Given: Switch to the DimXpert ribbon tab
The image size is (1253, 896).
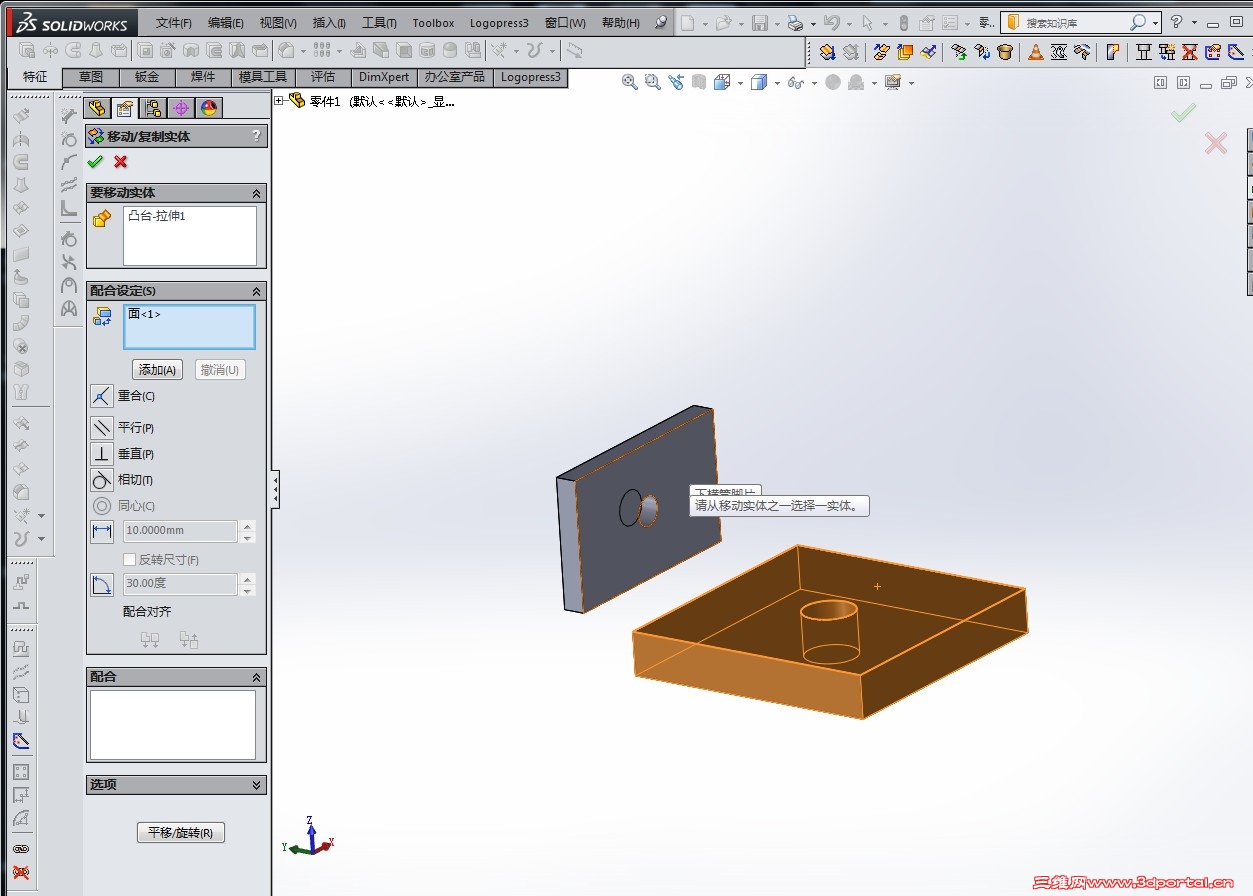Looking at the screenshot, I should 384,77.
